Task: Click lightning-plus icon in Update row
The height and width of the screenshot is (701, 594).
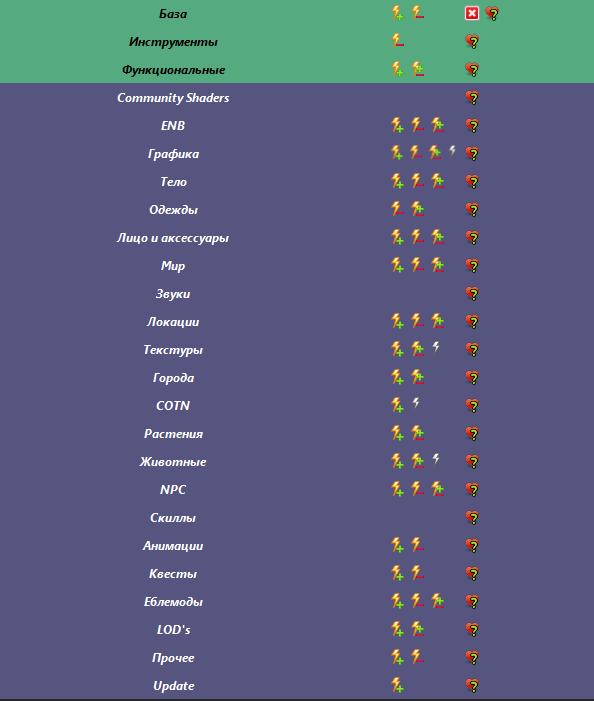Action: 397,685
